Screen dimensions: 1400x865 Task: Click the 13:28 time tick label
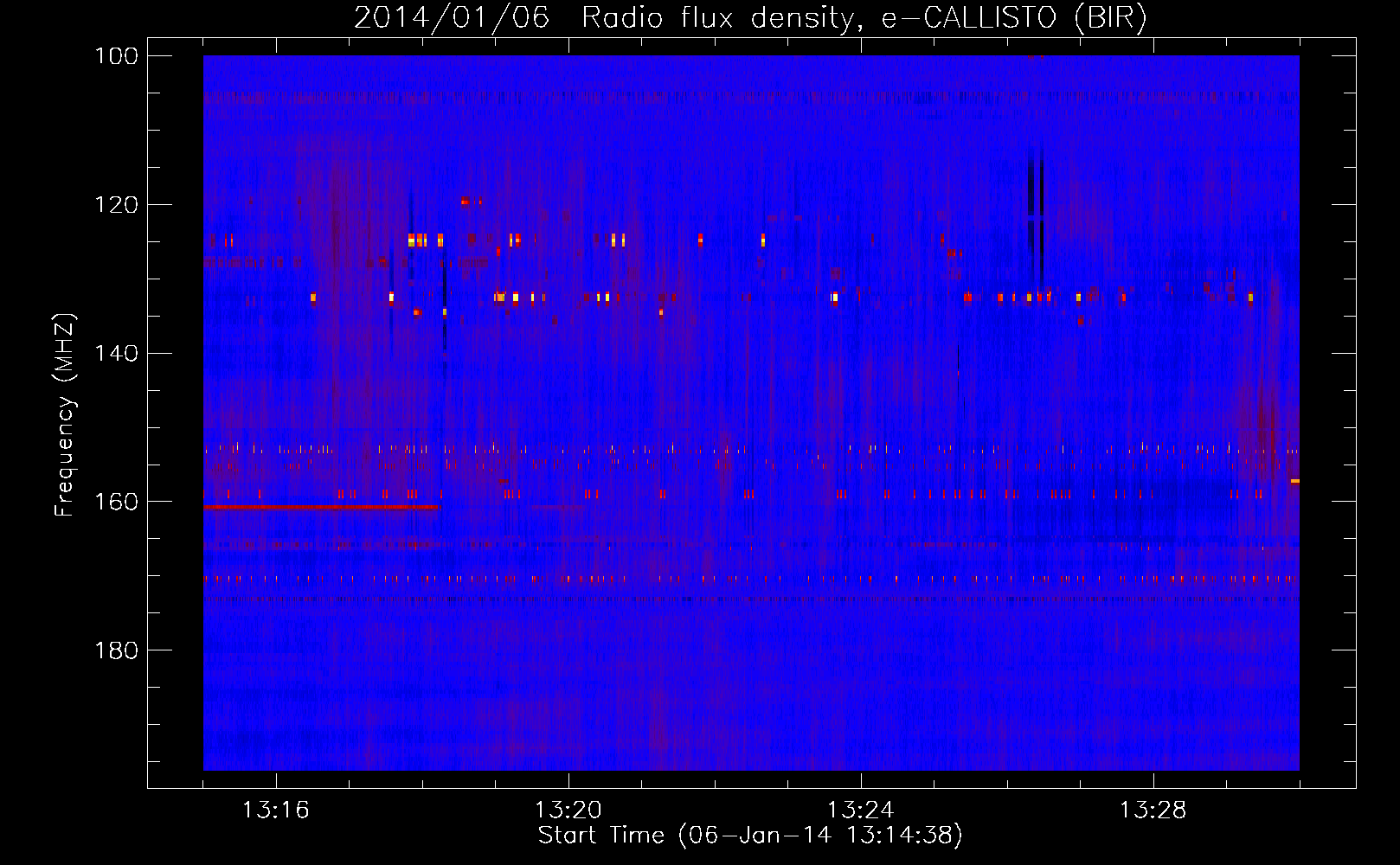(x=1153, y=811)
